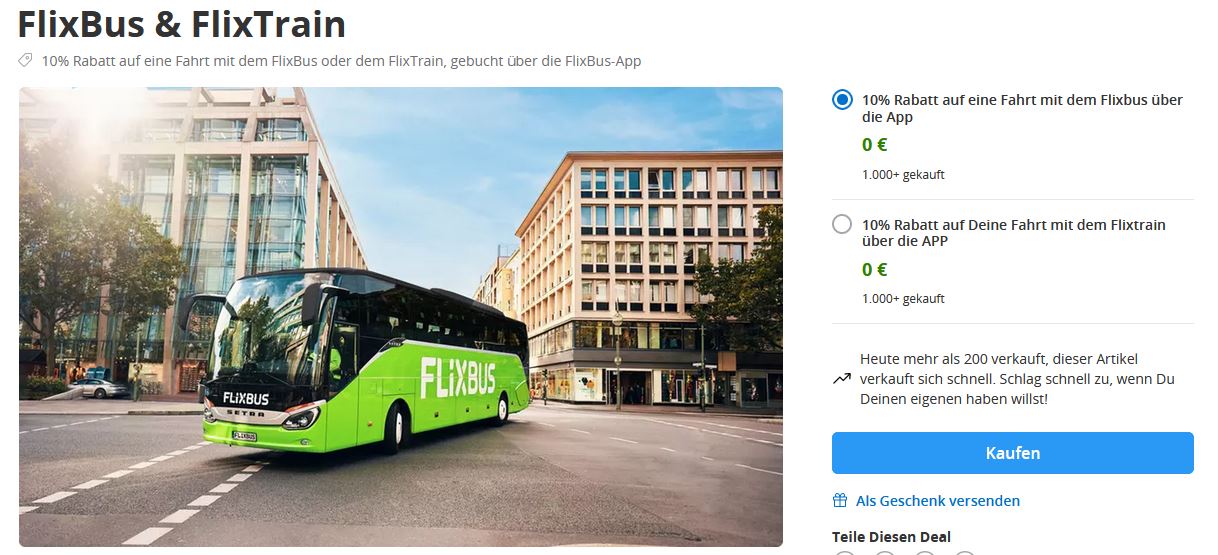Screen dimensions: 1218x555
Task: Click the price tag icon before the subtitle
Action: pos(26,61)
